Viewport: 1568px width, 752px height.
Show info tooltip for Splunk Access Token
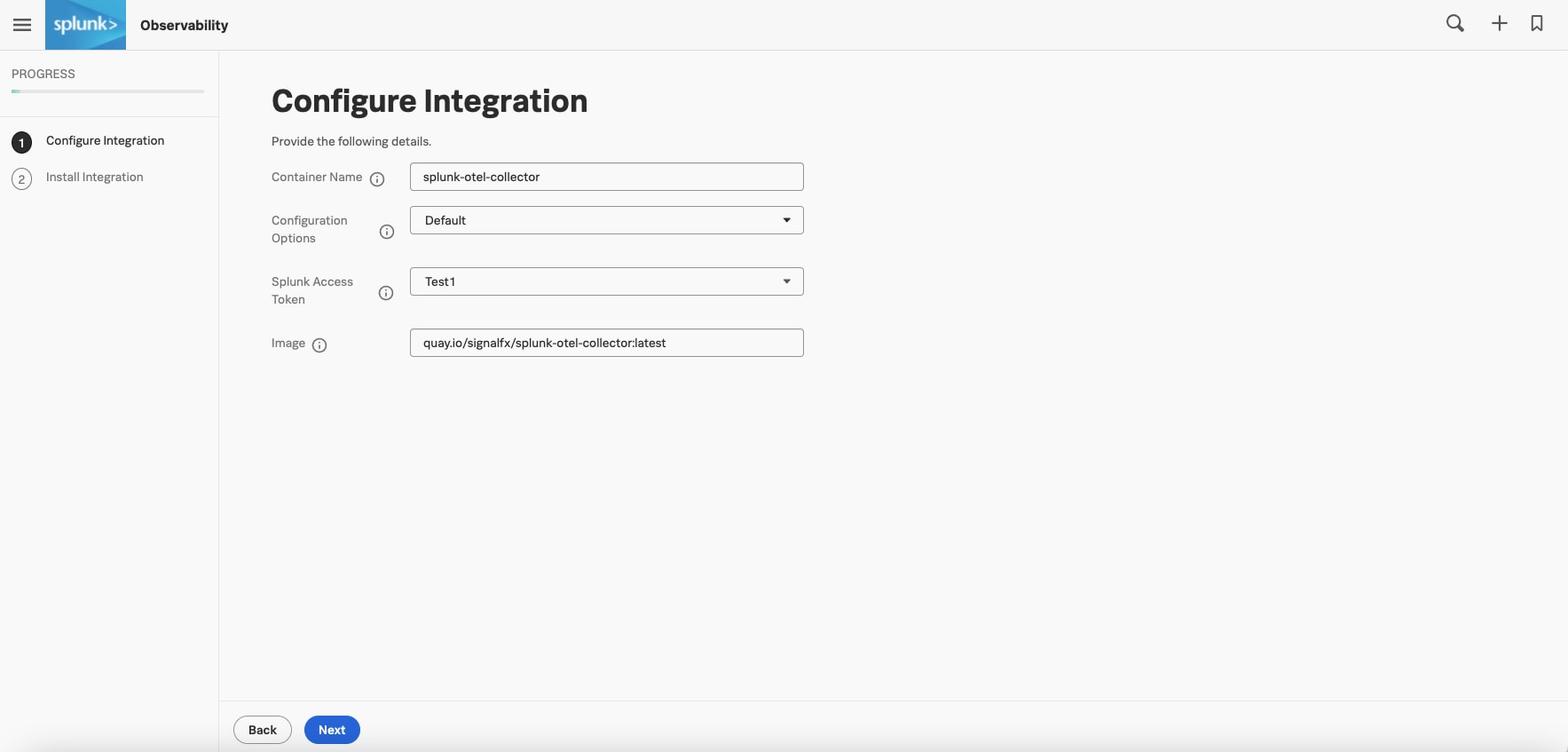386,293
